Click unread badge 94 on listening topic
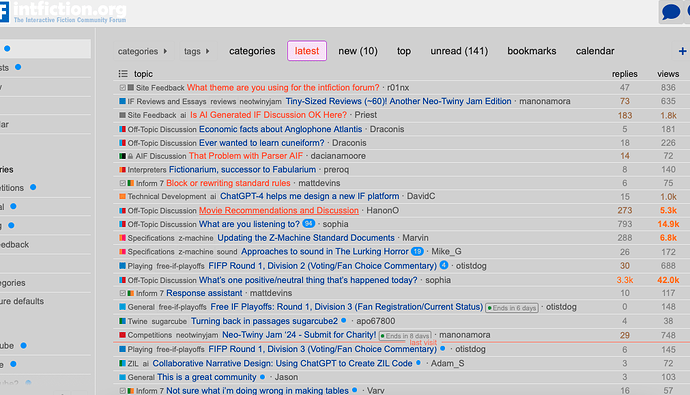Image resolution: width=690 pixels, height=395 pixels. coord(308,223)
